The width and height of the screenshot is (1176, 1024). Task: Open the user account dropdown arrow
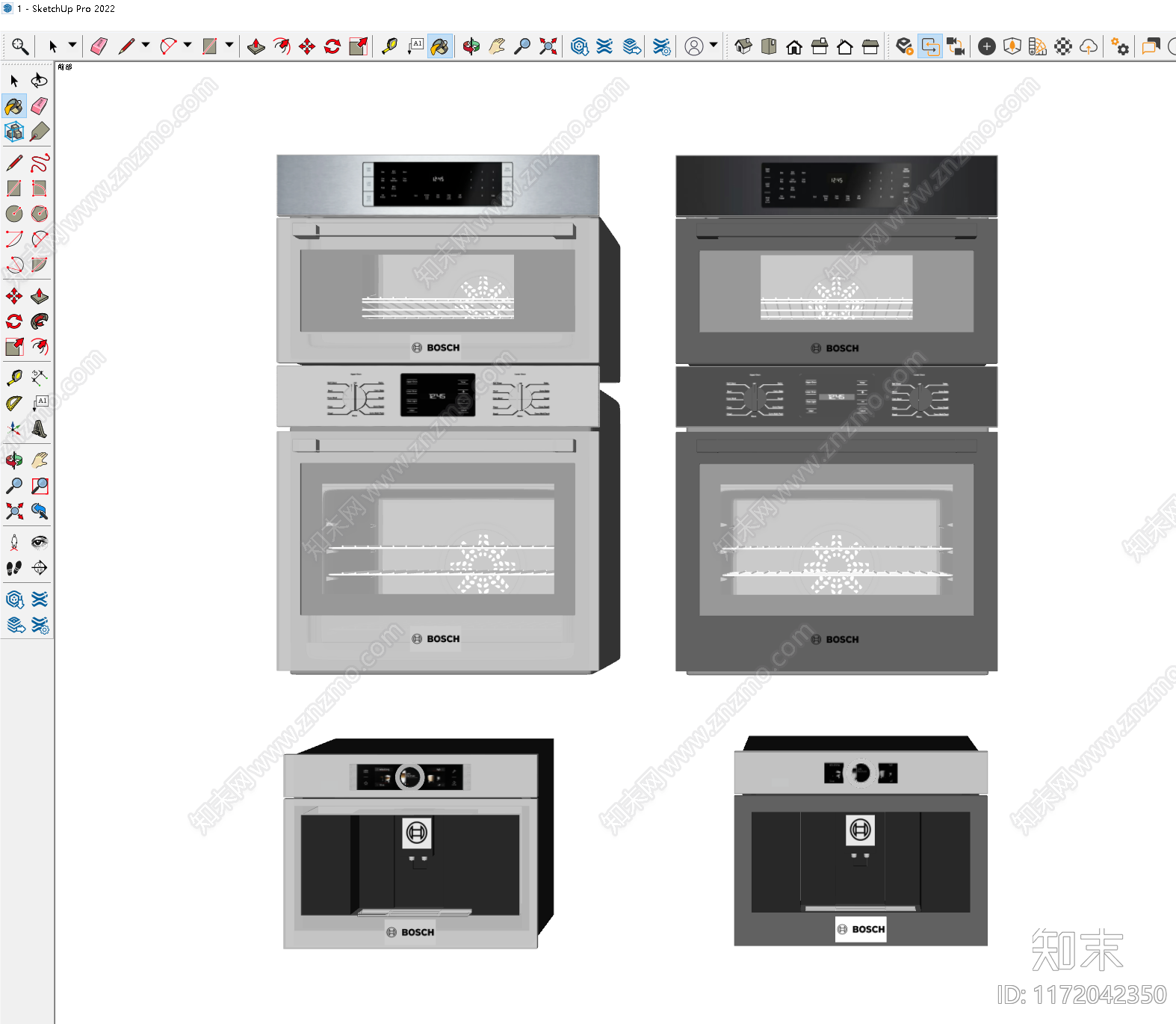[714, 46]
